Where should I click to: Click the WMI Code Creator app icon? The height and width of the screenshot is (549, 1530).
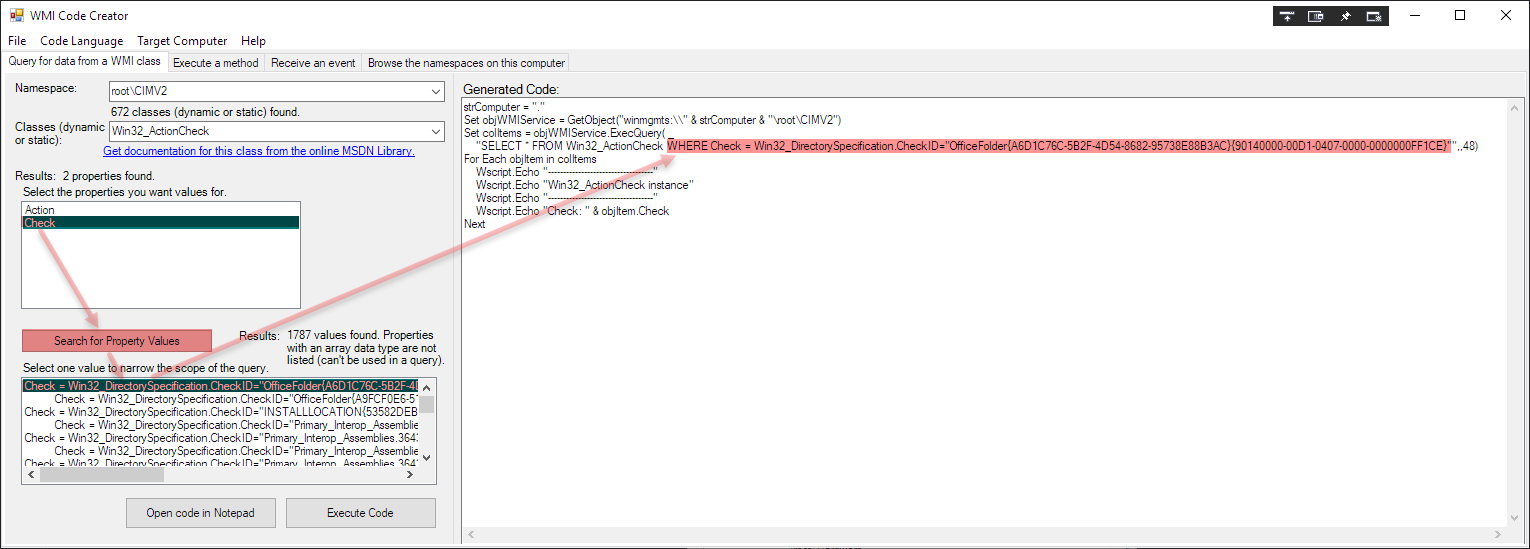coord(16,16)
